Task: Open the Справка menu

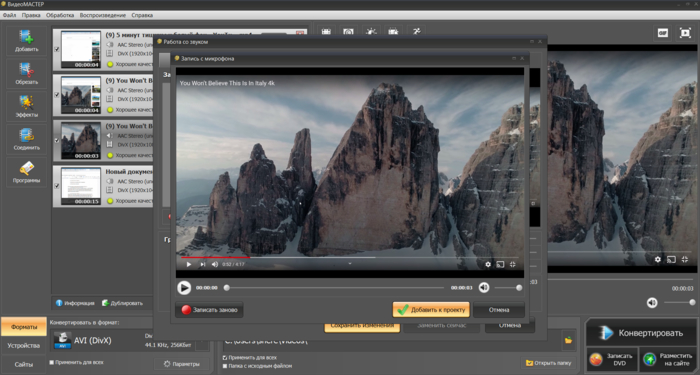Action: tap(142, 15)
